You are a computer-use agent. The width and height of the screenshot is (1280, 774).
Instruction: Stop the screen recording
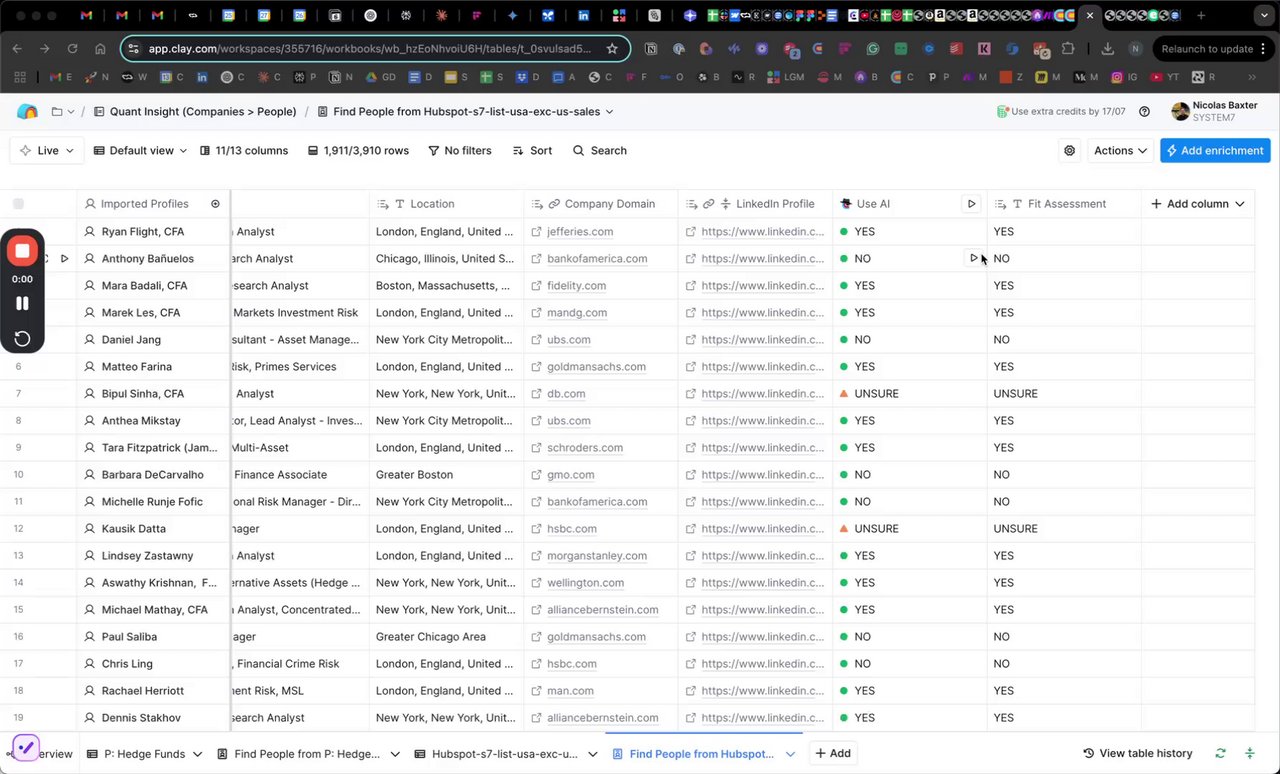pyautogui.click(x=22, y=251)
